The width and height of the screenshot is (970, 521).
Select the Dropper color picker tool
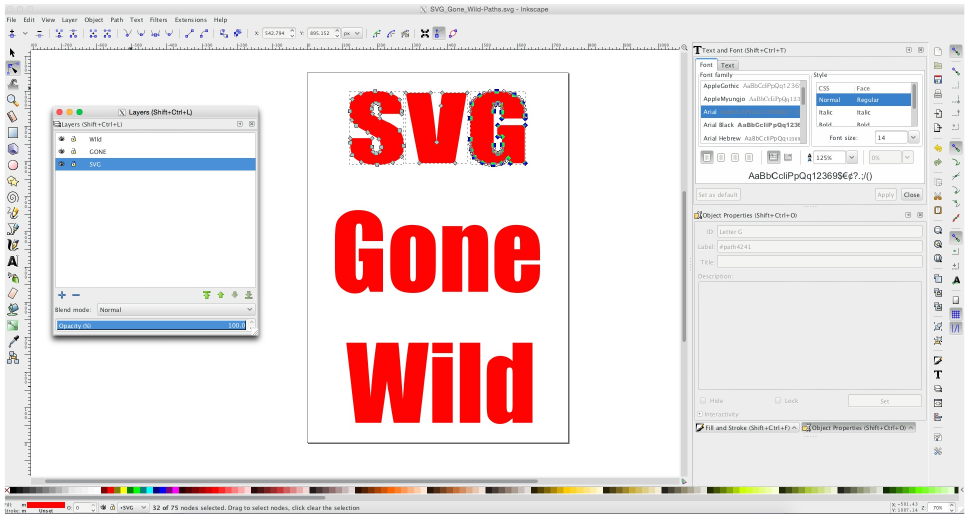(12, 342)
